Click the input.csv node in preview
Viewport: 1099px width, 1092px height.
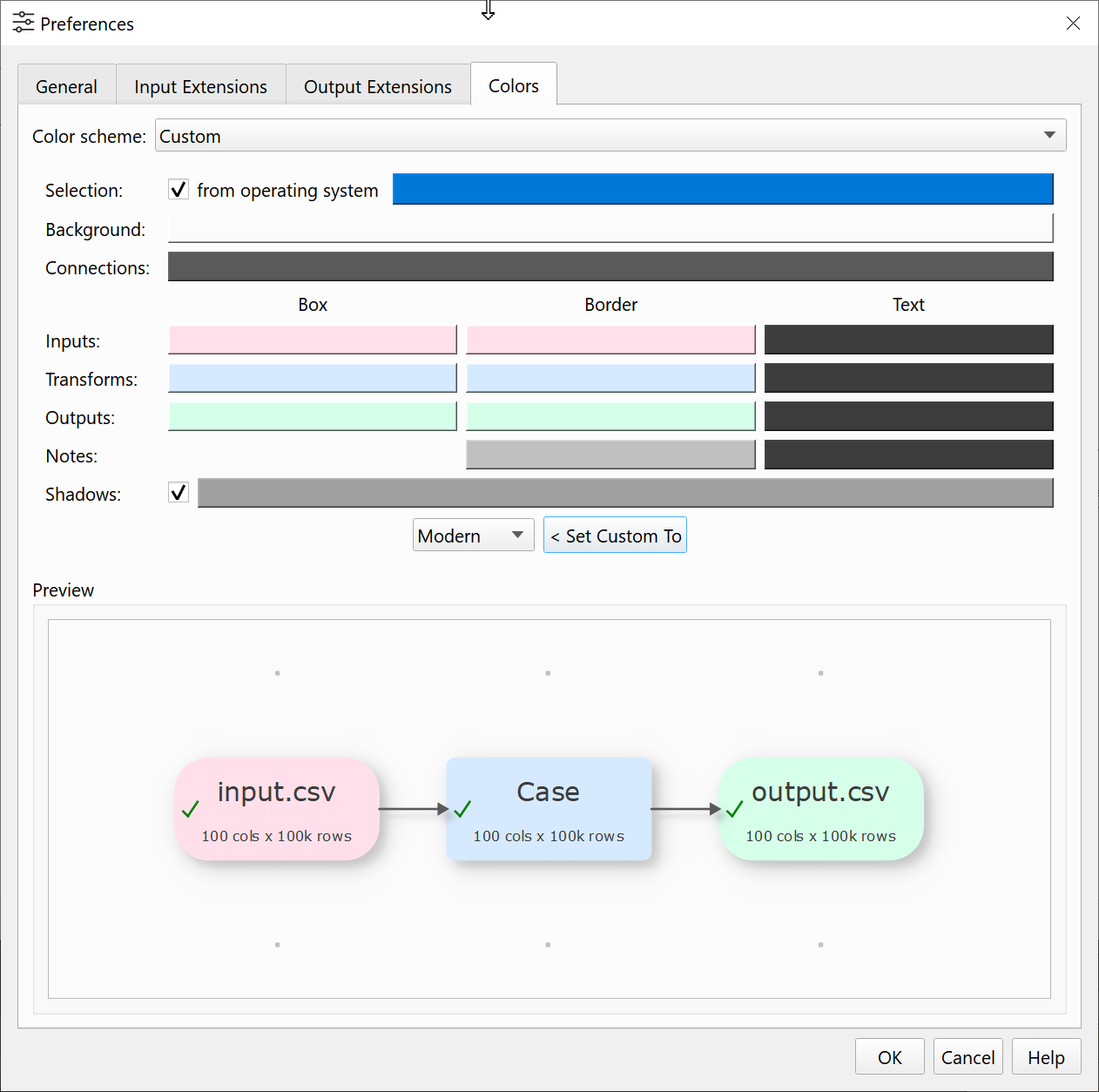(x=277, y=809)
